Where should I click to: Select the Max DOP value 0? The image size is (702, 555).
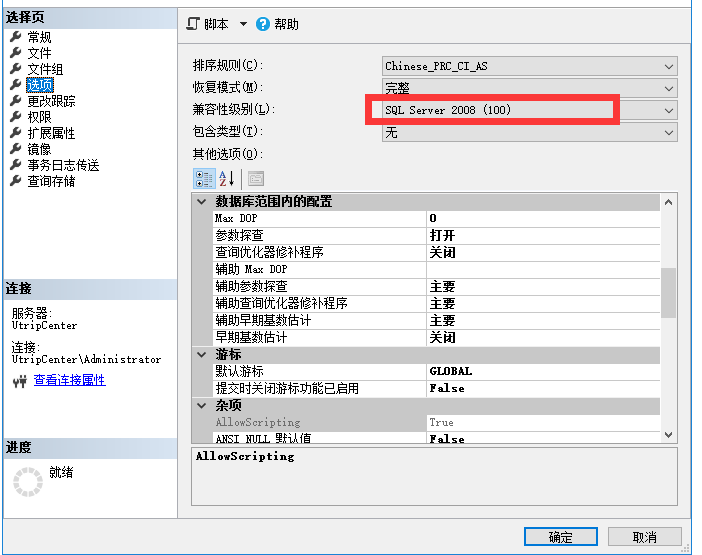(543, 218)
